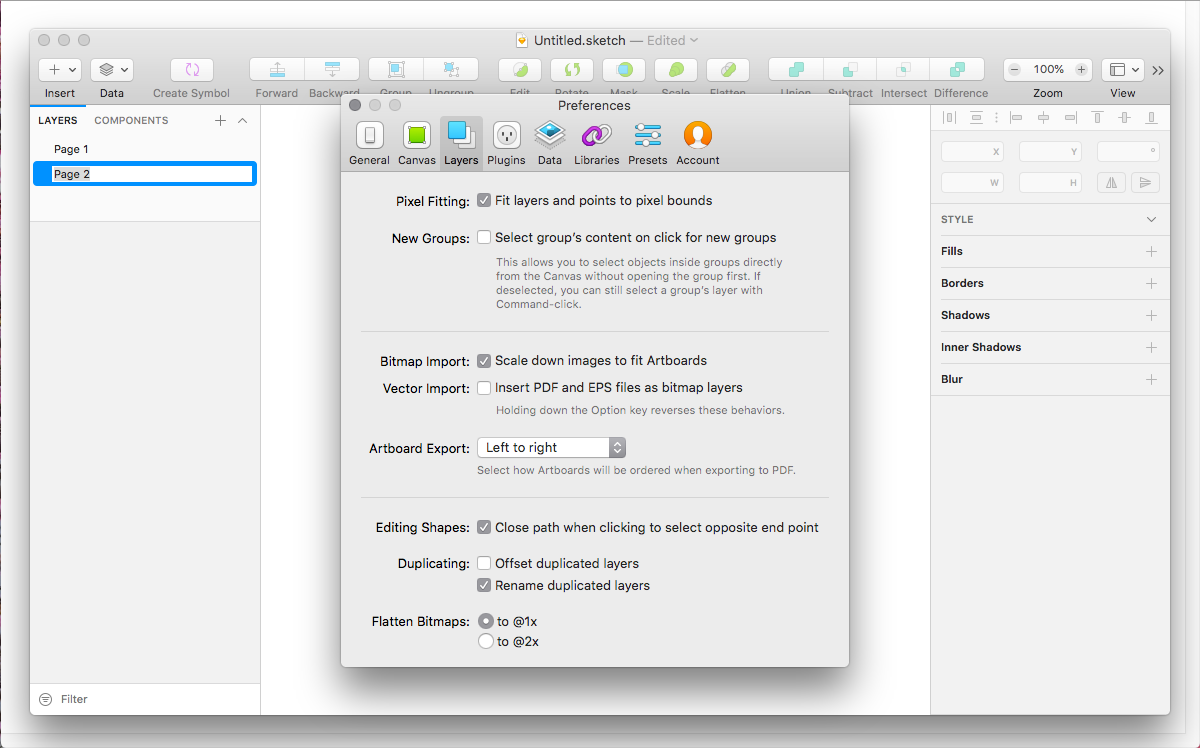Click the Scale toolbar icon
1200x748 pixels.
click(676, 70)
